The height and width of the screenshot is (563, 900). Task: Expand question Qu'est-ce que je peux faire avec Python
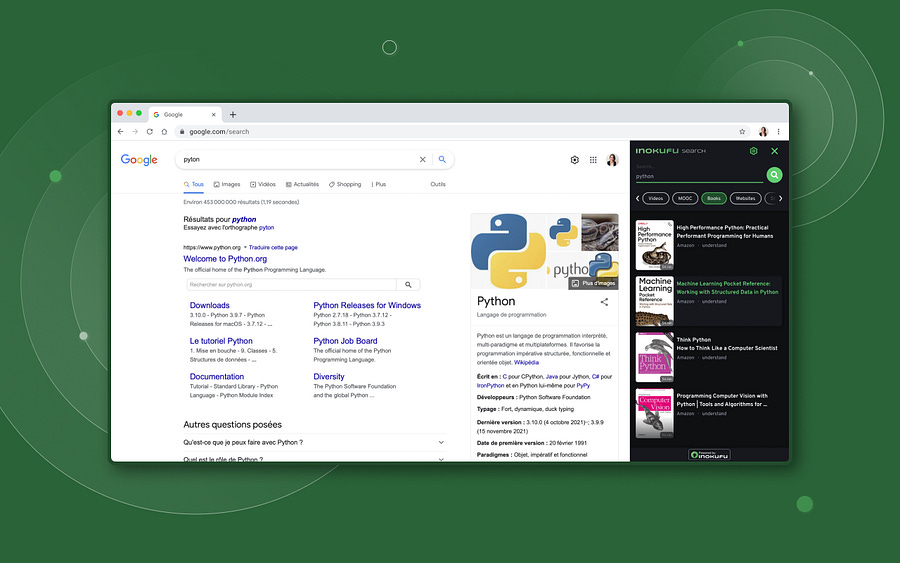(313, 442)
